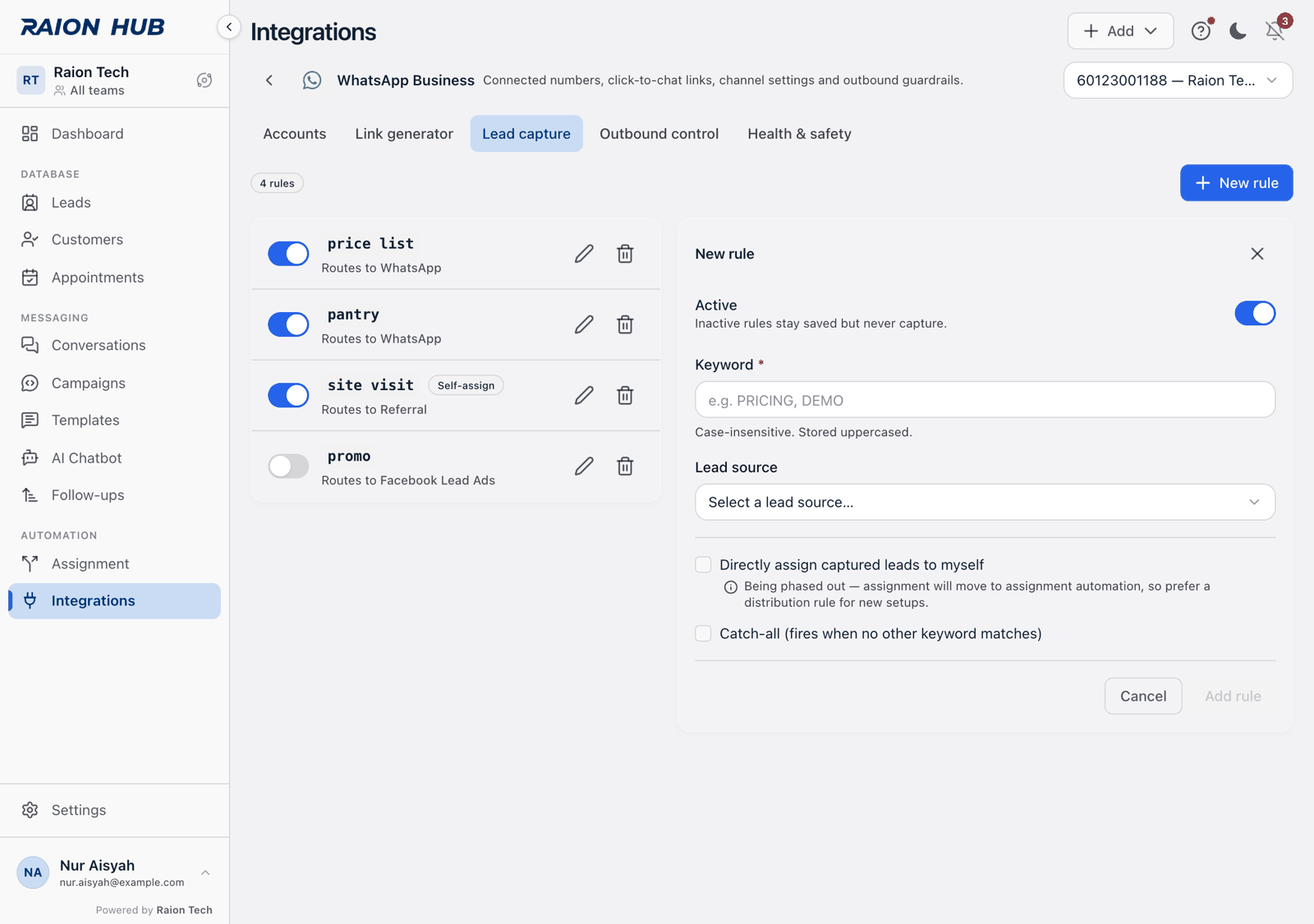Toggle the Active switch in New rule
1314x924 pixels.
click(1255, 313)
